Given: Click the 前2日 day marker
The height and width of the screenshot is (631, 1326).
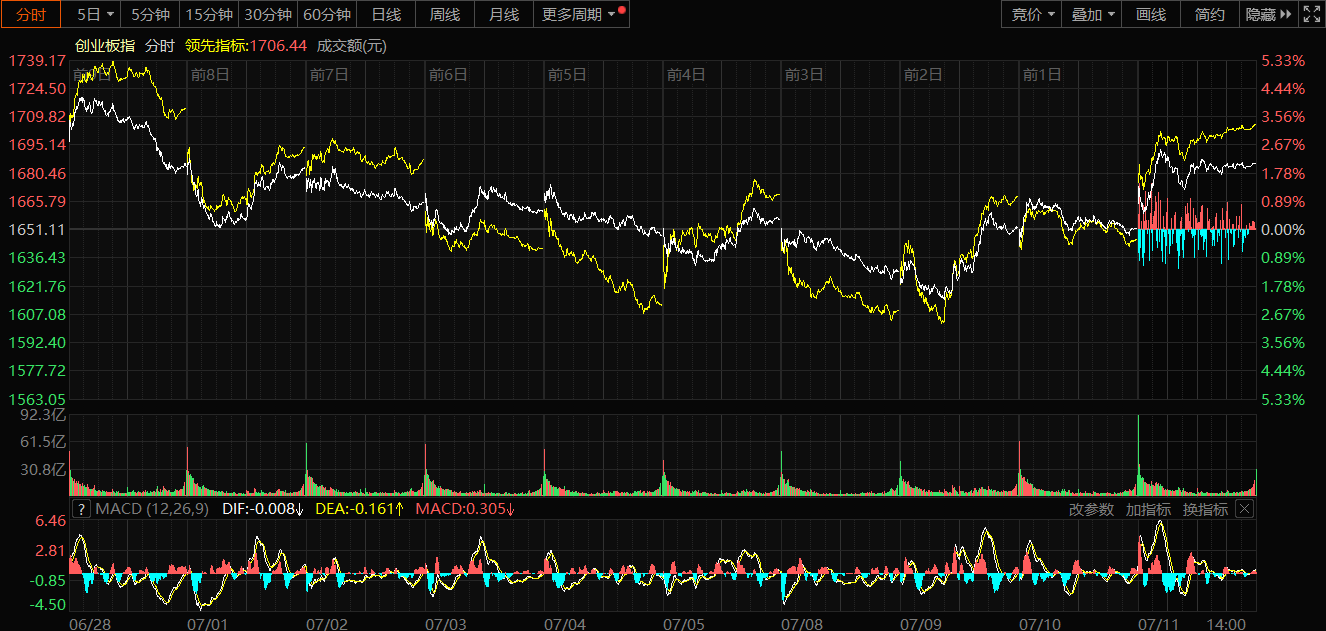Looking at the screenshot, I should click(x=923, y=74).
